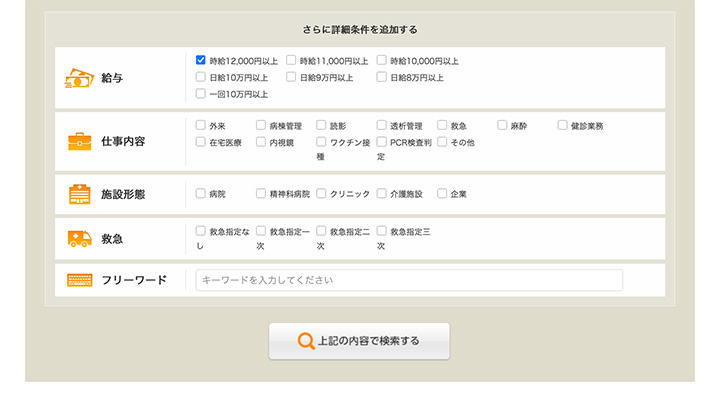Check the 救急指定なし checkbox
Image resolution: width=720 pixels, height=401 pixels.
tap(201, 231)
